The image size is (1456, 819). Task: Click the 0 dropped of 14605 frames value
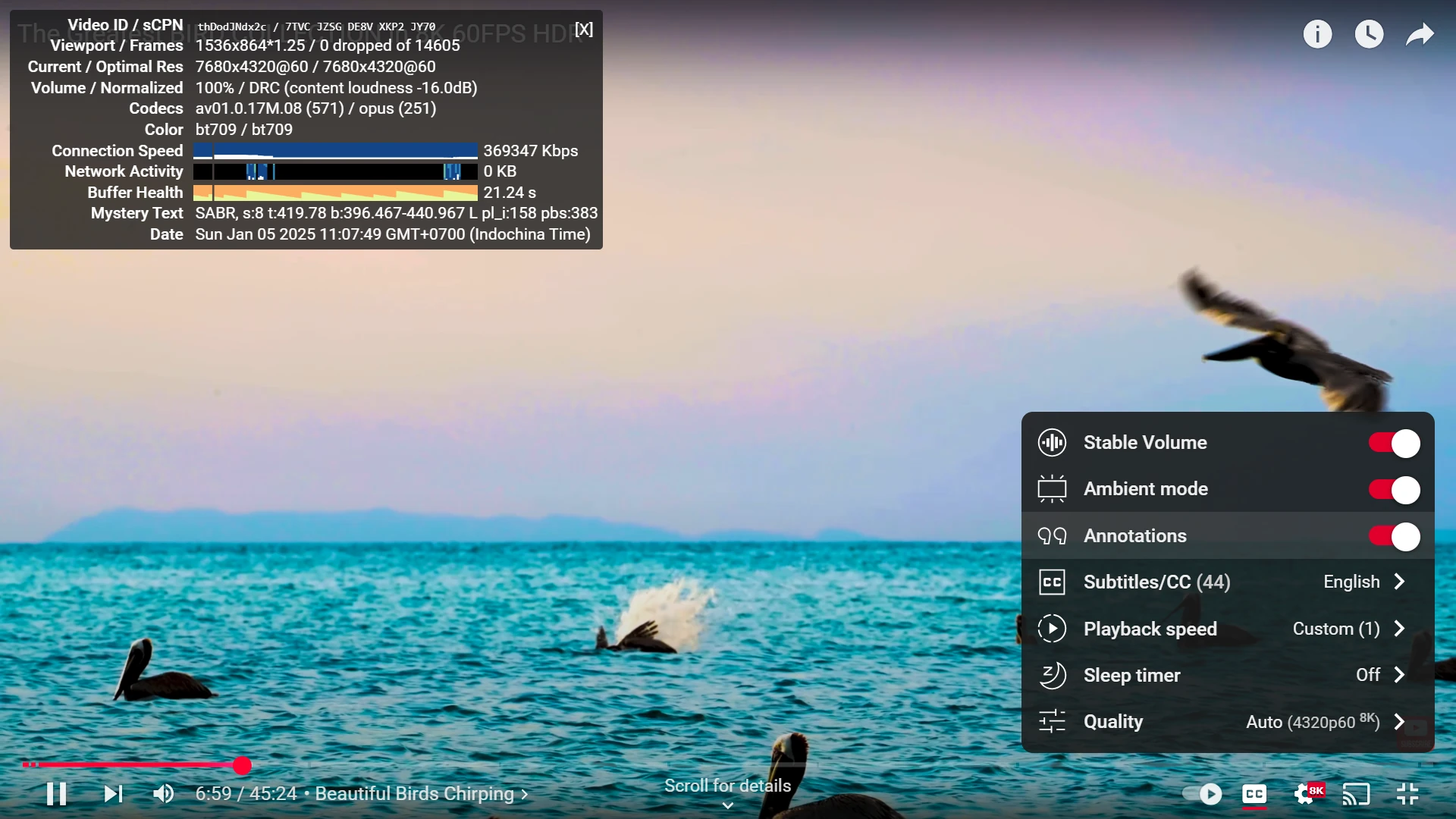click(x=390, y=45)
